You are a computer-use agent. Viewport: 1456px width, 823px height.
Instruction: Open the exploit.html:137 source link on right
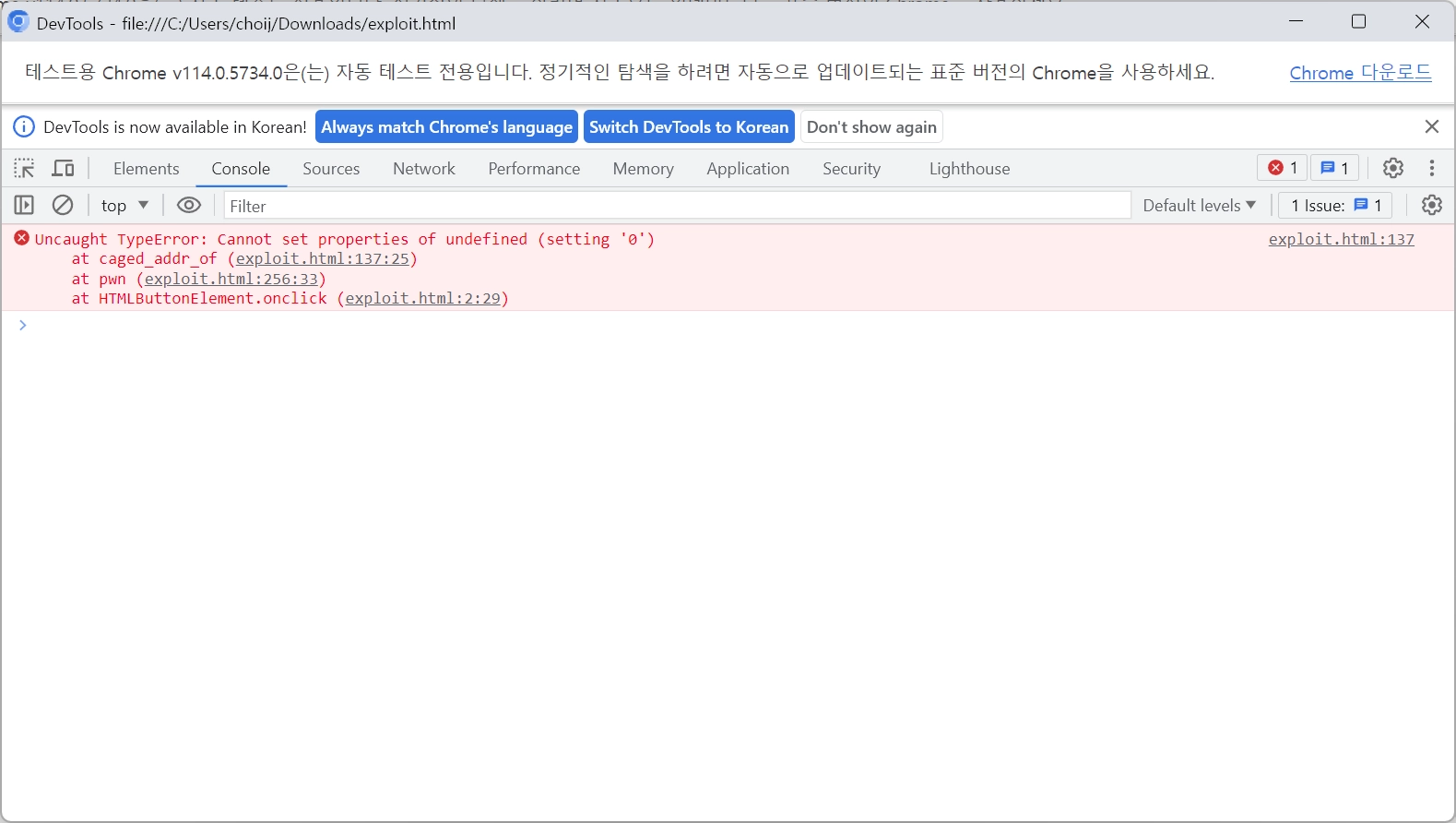1341,239
